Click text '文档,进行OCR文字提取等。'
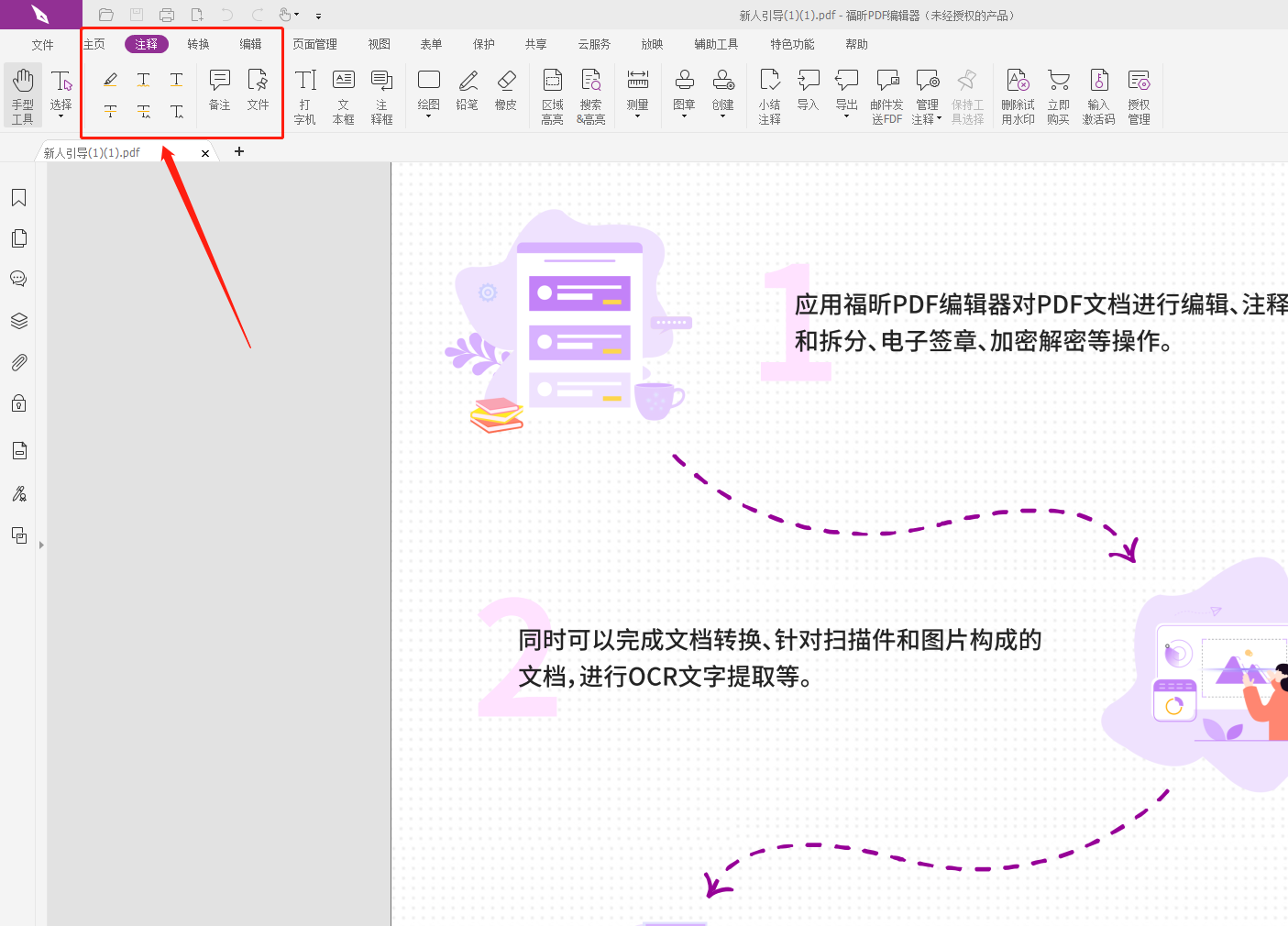Screen dimensions: 1288x926 (665, 677)
